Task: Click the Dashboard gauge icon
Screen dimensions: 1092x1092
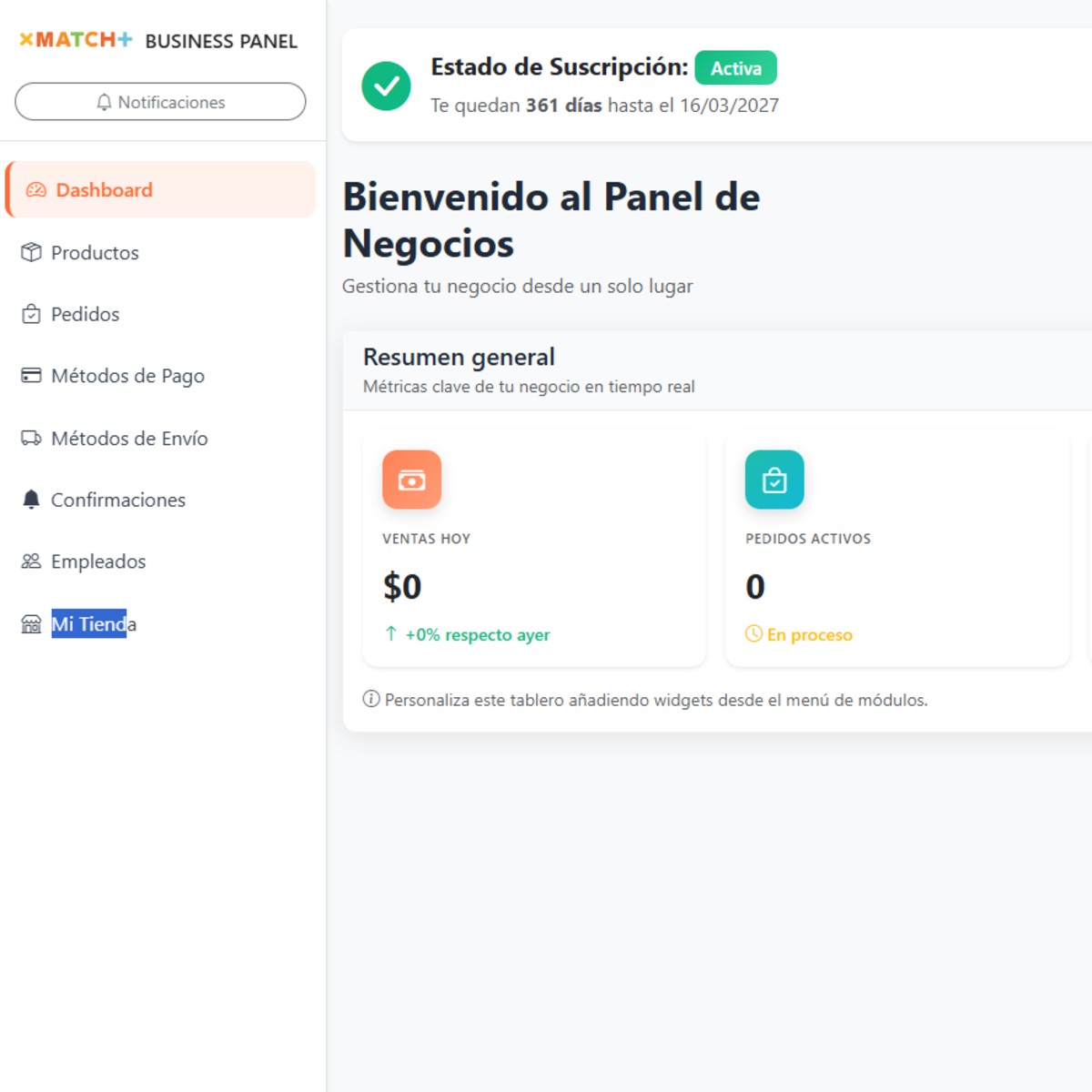Action: click(35, 190)
